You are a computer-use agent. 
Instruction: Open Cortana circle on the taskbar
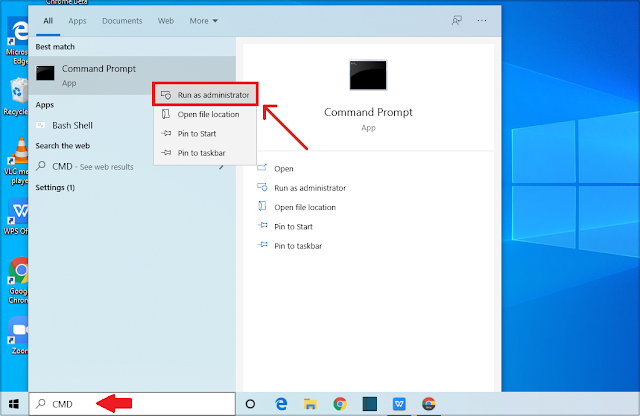tap(251, 404)
